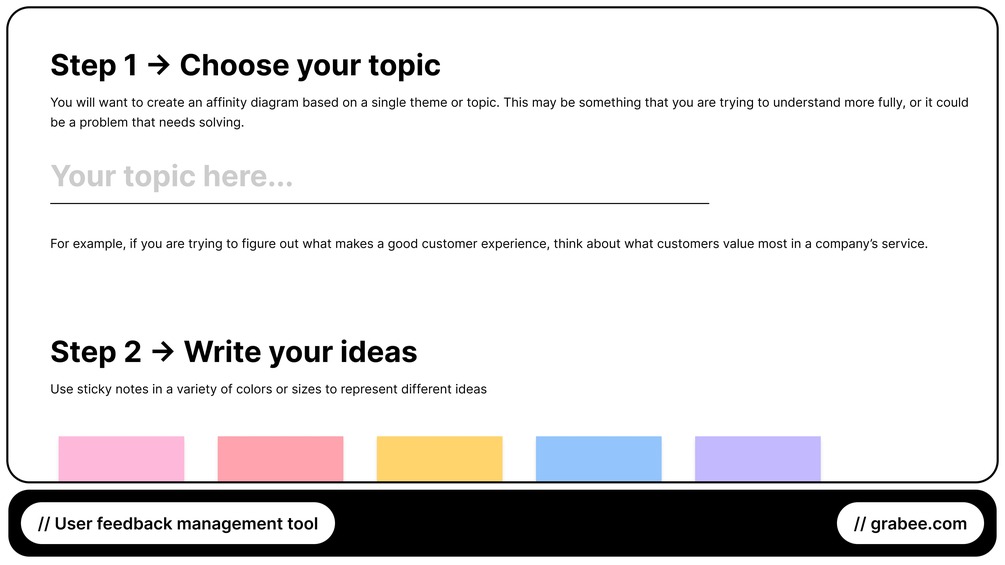Click the "// User feedback management tool" label
The width and height of the screenshot is (1005, 565).
(x=177, y=523)
